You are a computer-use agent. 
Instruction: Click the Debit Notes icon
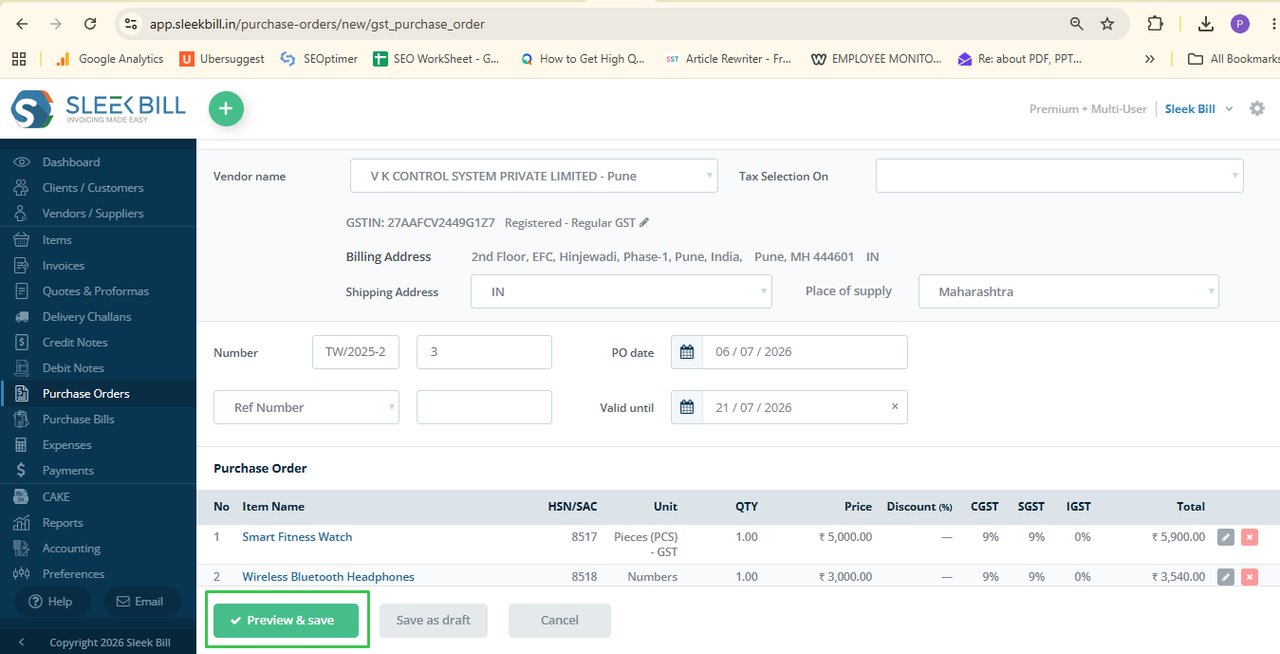pos(21,368)
